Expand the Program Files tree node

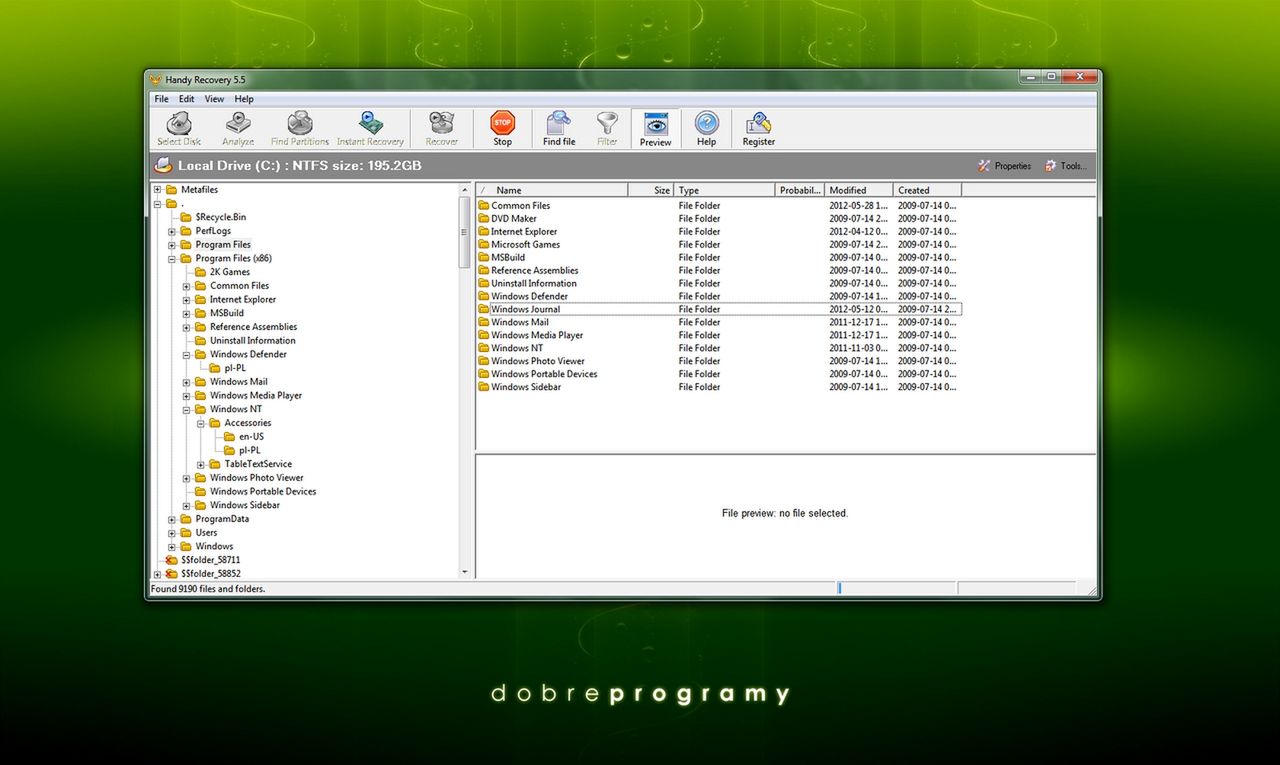pos(172,245)
